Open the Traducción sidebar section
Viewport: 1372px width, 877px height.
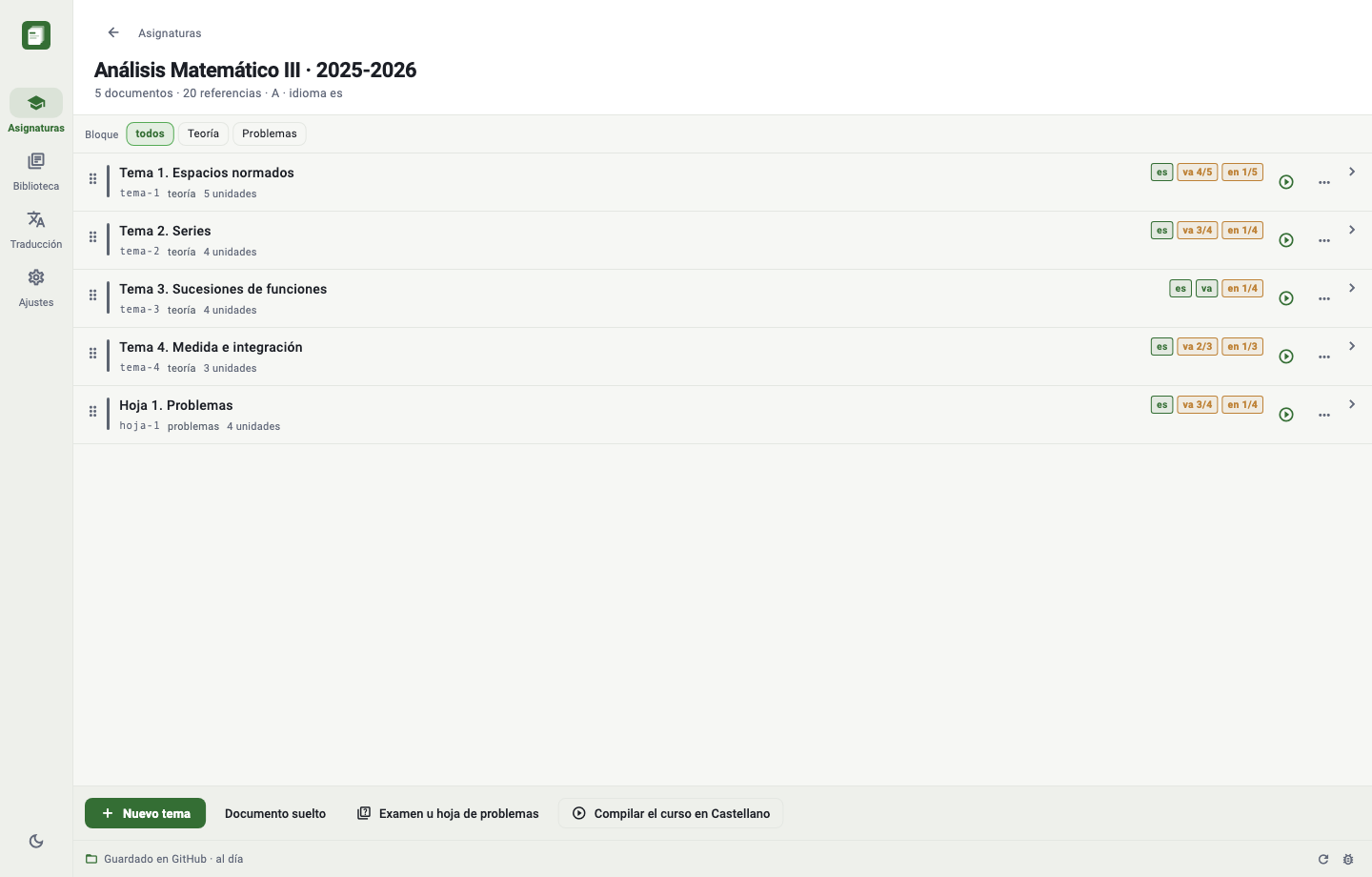pos(36,230)
